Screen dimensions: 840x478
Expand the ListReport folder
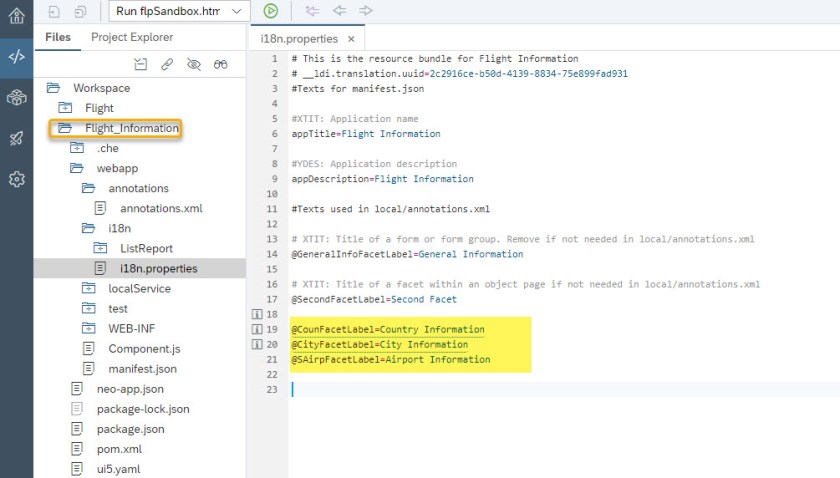(146, 248)
